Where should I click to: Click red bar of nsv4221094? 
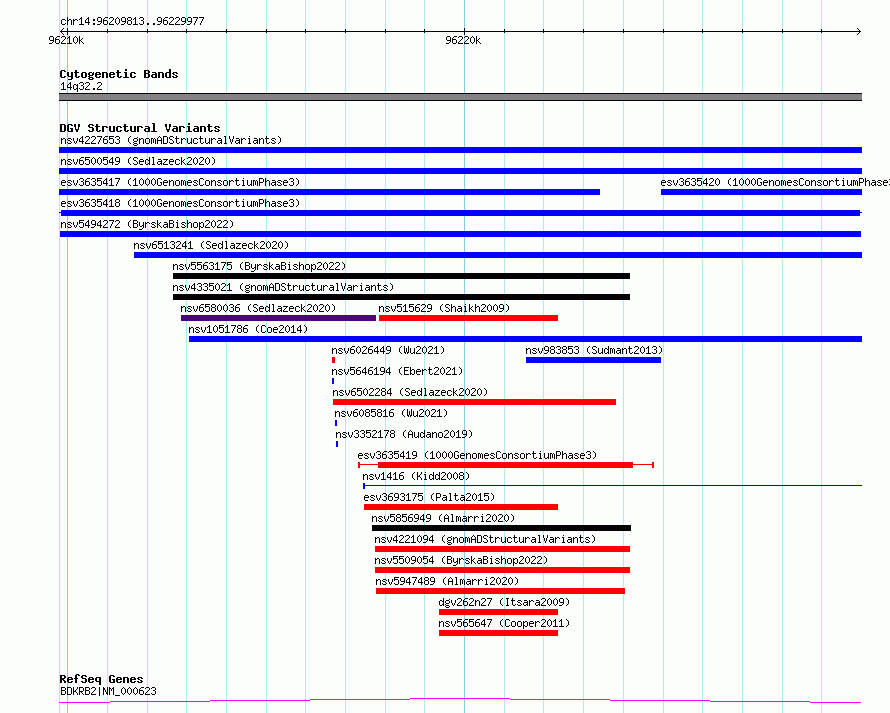(502, 549)
